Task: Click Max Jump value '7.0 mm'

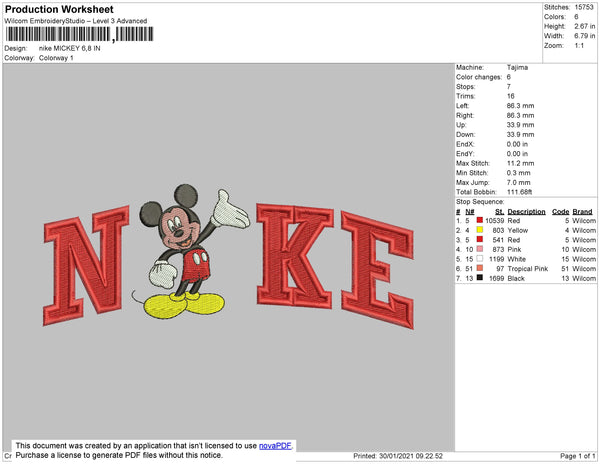Action: point(518,182)
